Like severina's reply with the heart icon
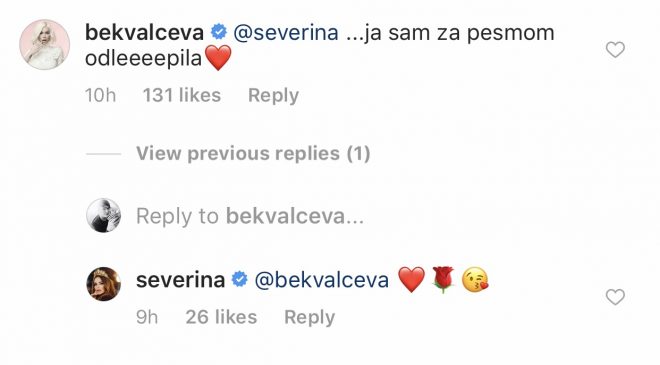Image resolution: width=660 pixels, height=365 pixels. coord(615,297)
